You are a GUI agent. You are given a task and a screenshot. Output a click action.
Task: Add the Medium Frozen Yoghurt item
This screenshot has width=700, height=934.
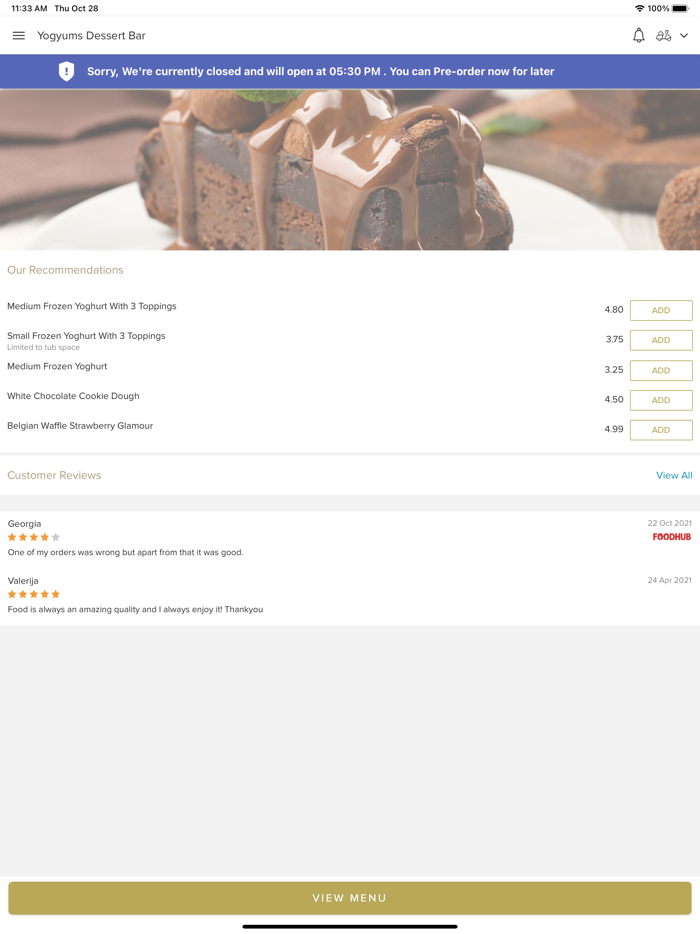point(661,371)
